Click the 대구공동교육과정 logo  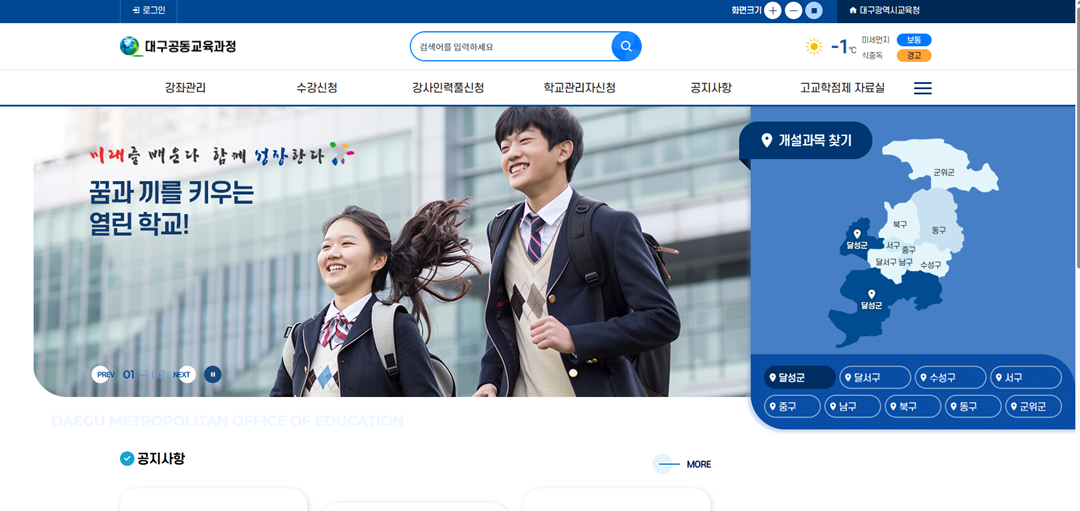point(178,47)
